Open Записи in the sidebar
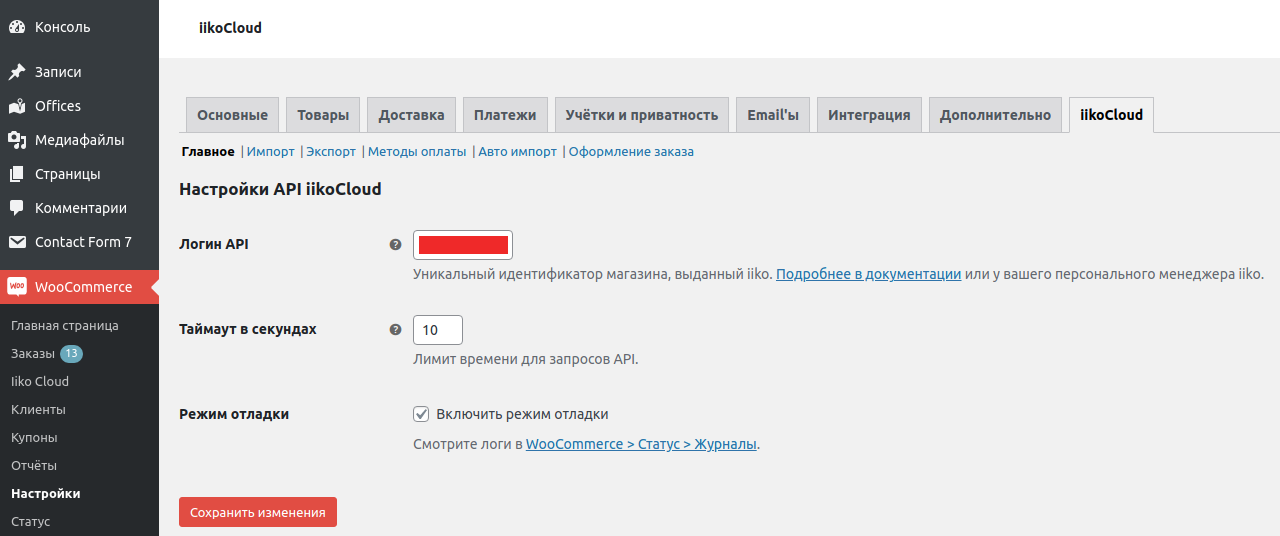This screenshot has height=536, width=1280. [x=79, y=72]
